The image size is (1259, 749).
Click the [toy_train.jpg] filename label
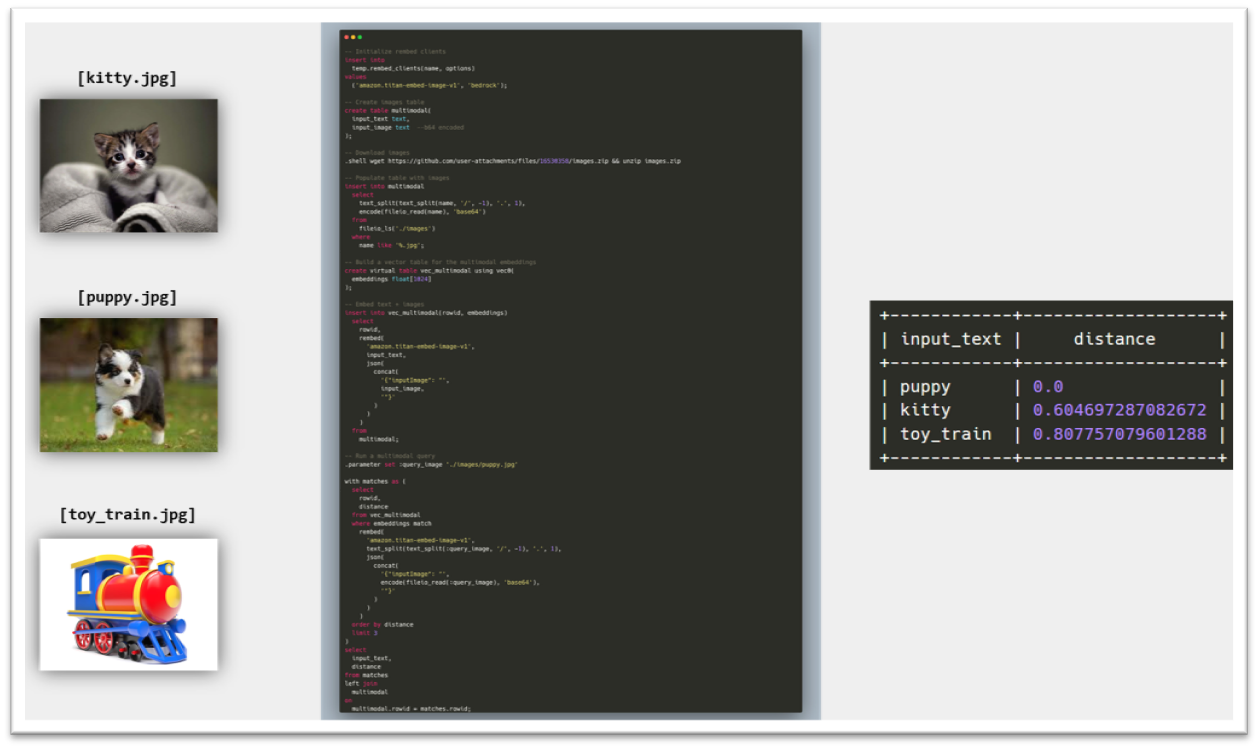(127, 515)
